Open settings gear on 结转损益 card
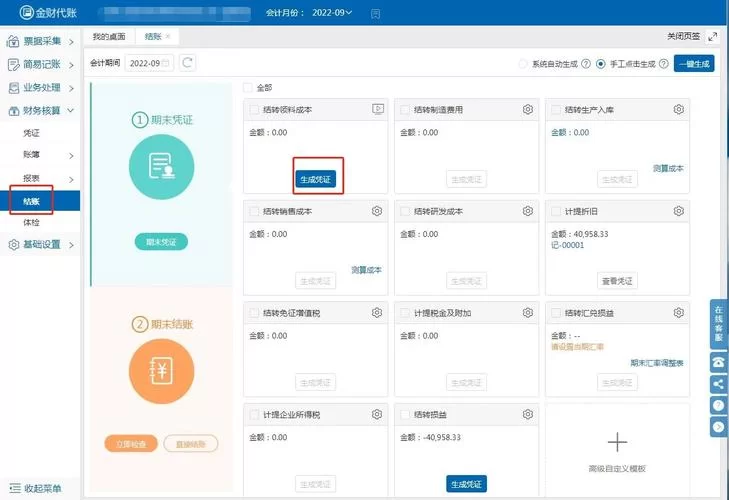Viewport: 729px width, 500px height. click(528, 414)
